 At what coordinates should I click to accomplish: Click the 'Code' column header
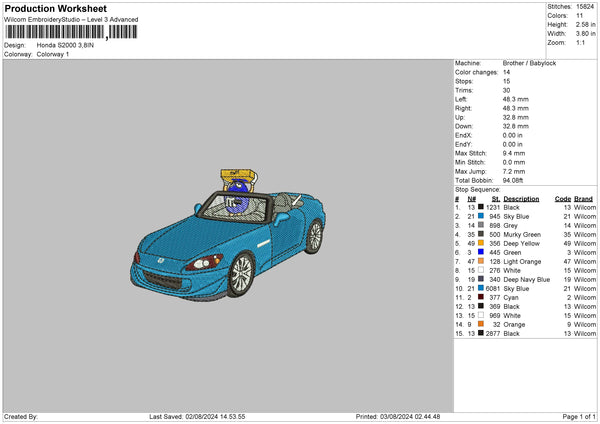[562, 199]
